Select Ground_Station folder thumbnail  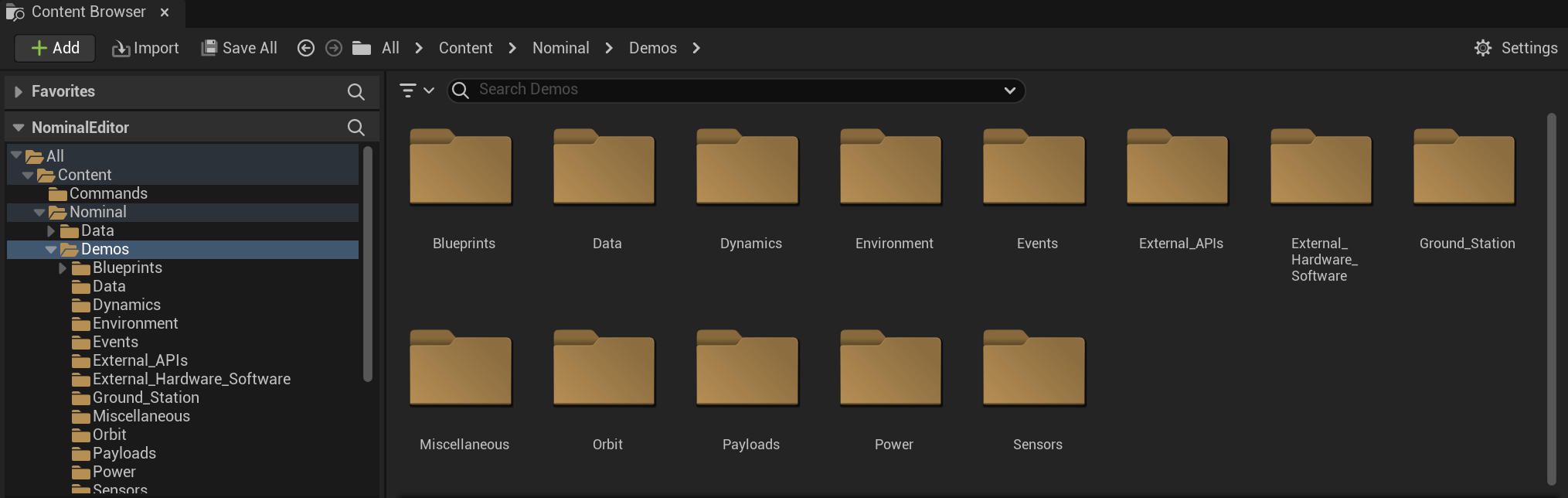pos(1464,167)
